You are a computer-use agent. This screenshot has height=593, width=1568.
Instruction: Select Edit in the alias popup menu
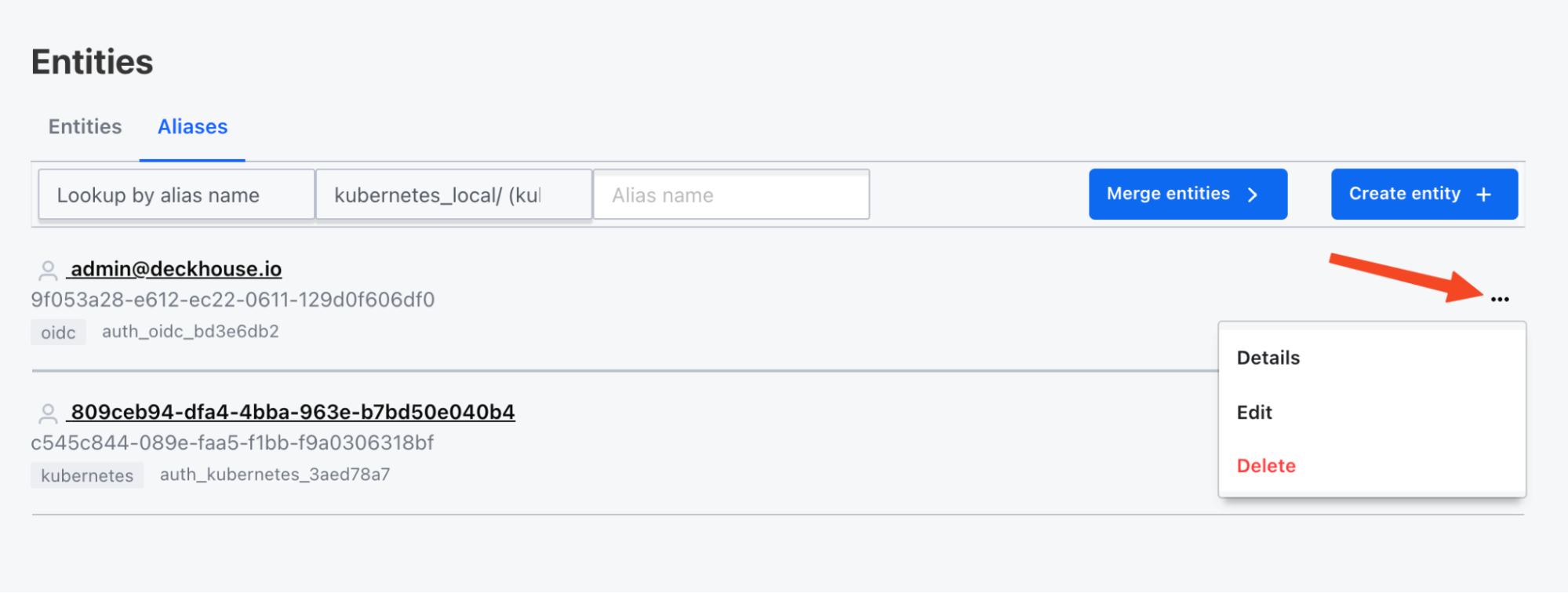pos(1254,413)
